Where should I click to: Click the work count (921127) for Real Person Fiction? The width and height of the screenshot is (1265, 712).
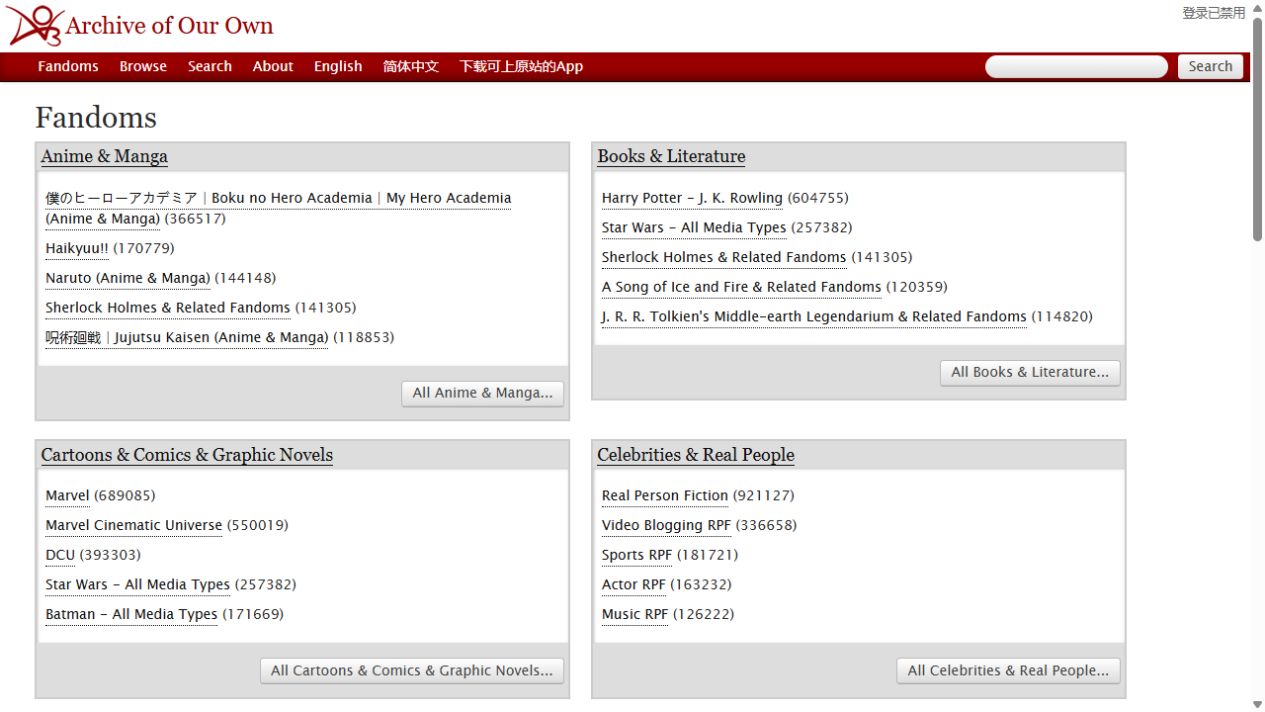coord(764,496)
